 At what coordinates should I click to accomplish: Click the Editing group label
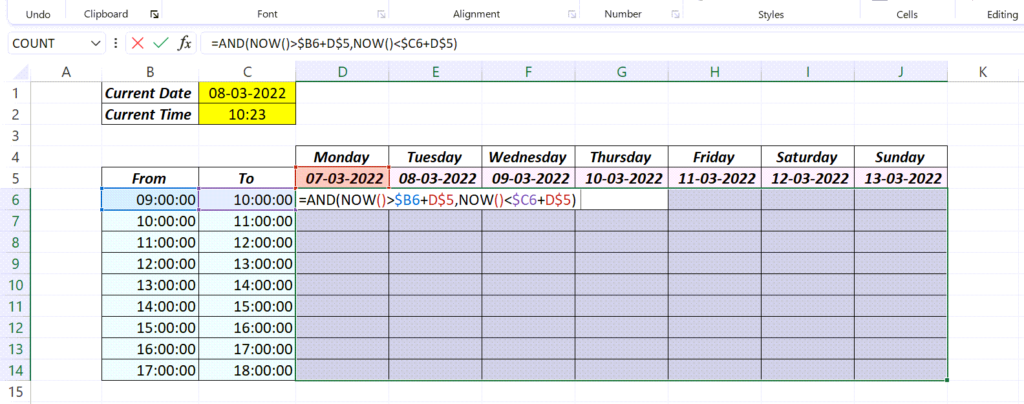click(1002, 14)
